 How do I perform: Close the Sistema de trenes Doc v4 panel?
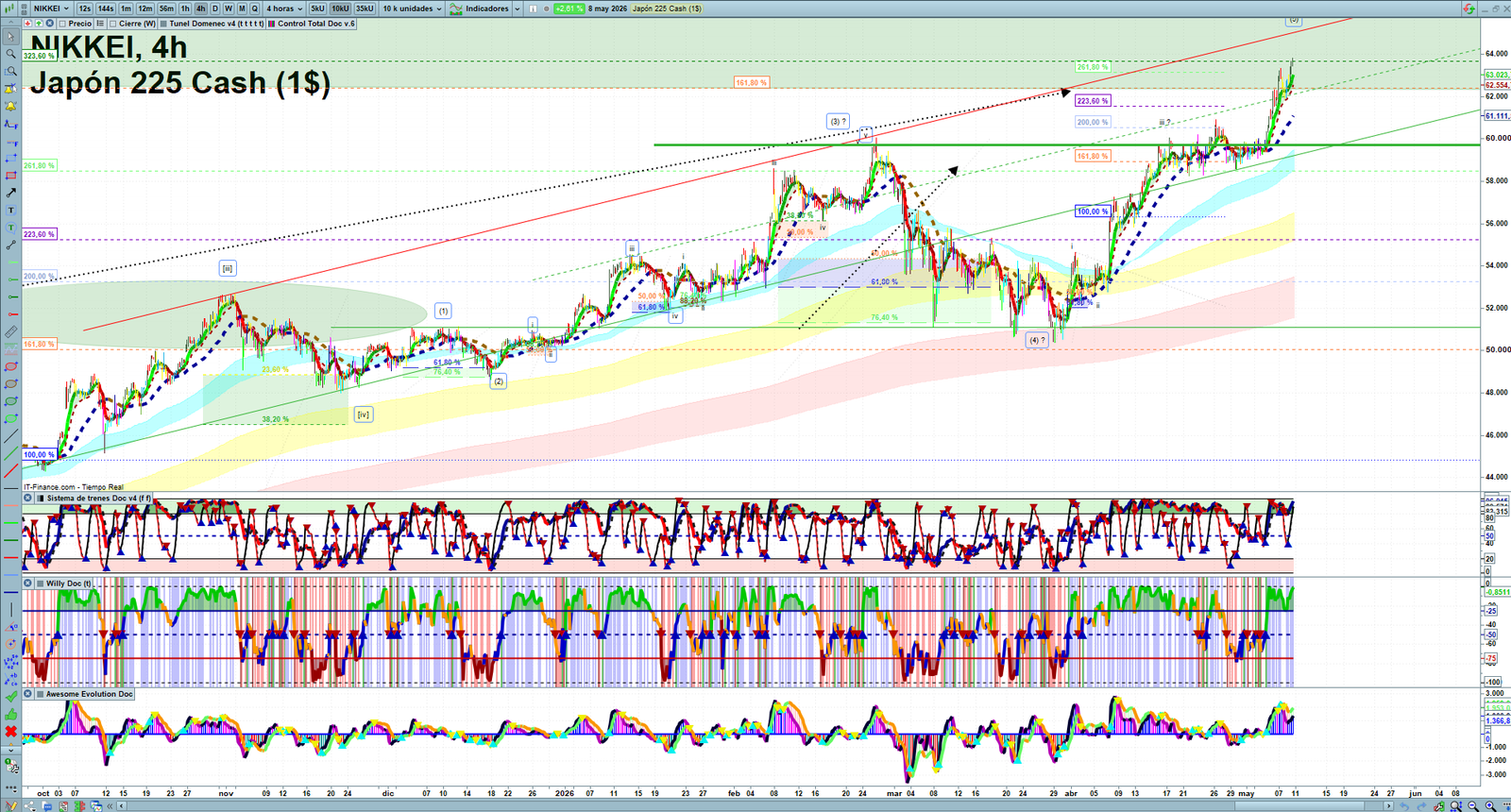27,498
